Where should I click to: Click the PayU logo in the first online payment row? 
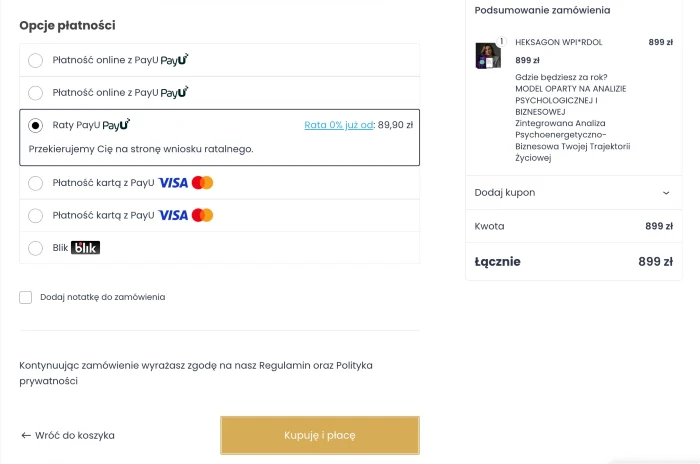click(175, 60)
